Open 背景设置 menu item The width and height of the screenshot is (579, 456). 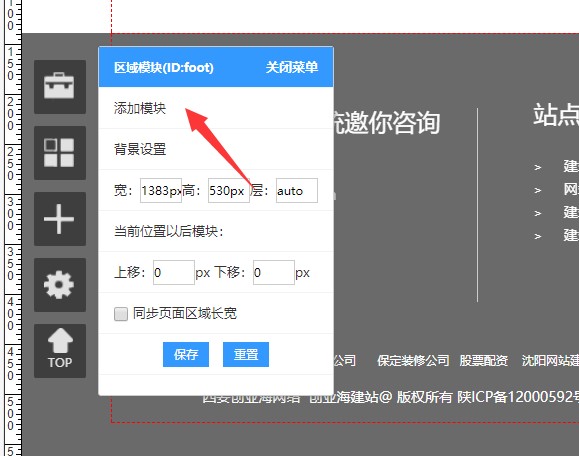pyautogui.click(x=140, y=149)
